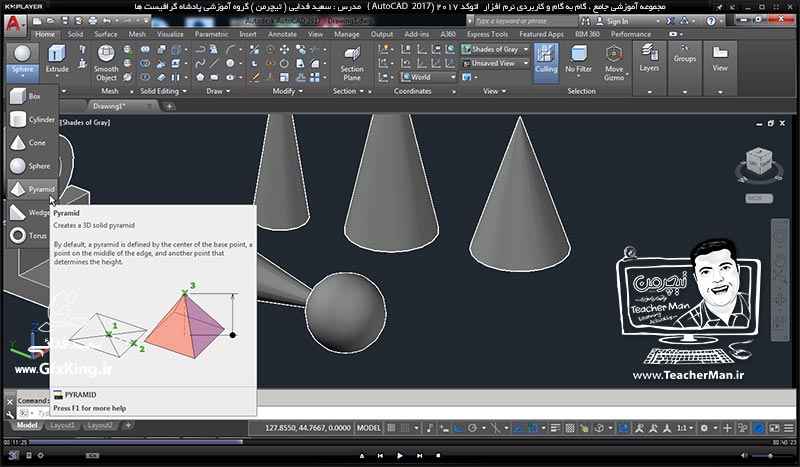
Task: Click the media player Play button
Action: tap(399, 455)
